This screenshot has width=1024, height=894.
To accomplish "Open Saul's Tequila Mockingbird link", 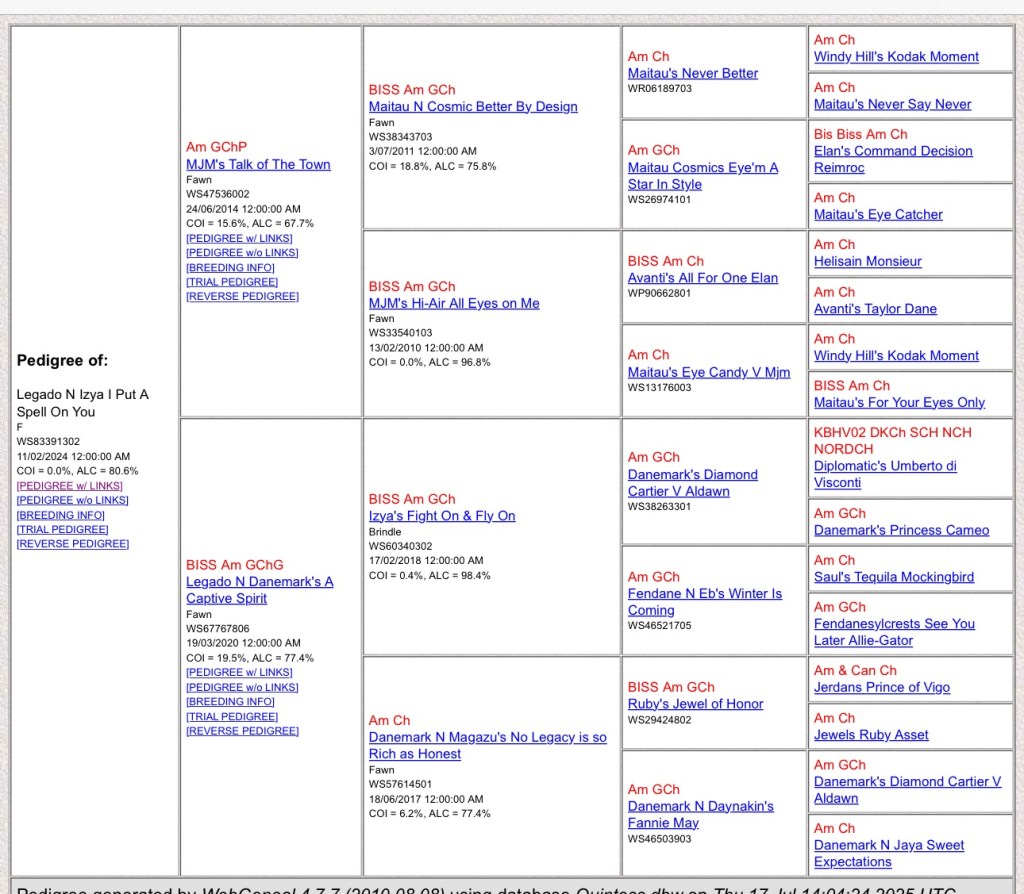I will coord(893,577).
